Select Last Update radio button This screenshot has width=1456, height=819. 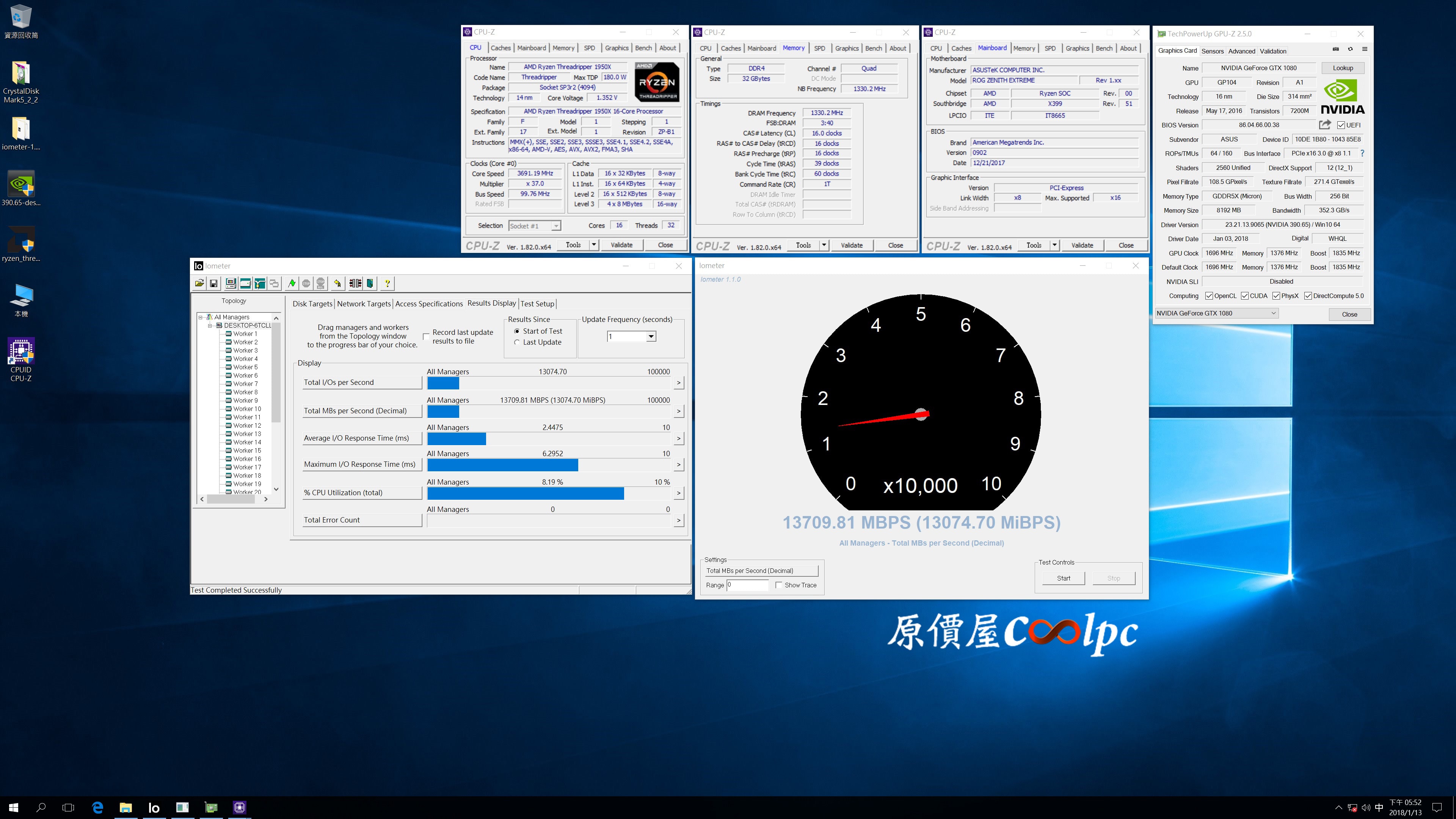516,342
